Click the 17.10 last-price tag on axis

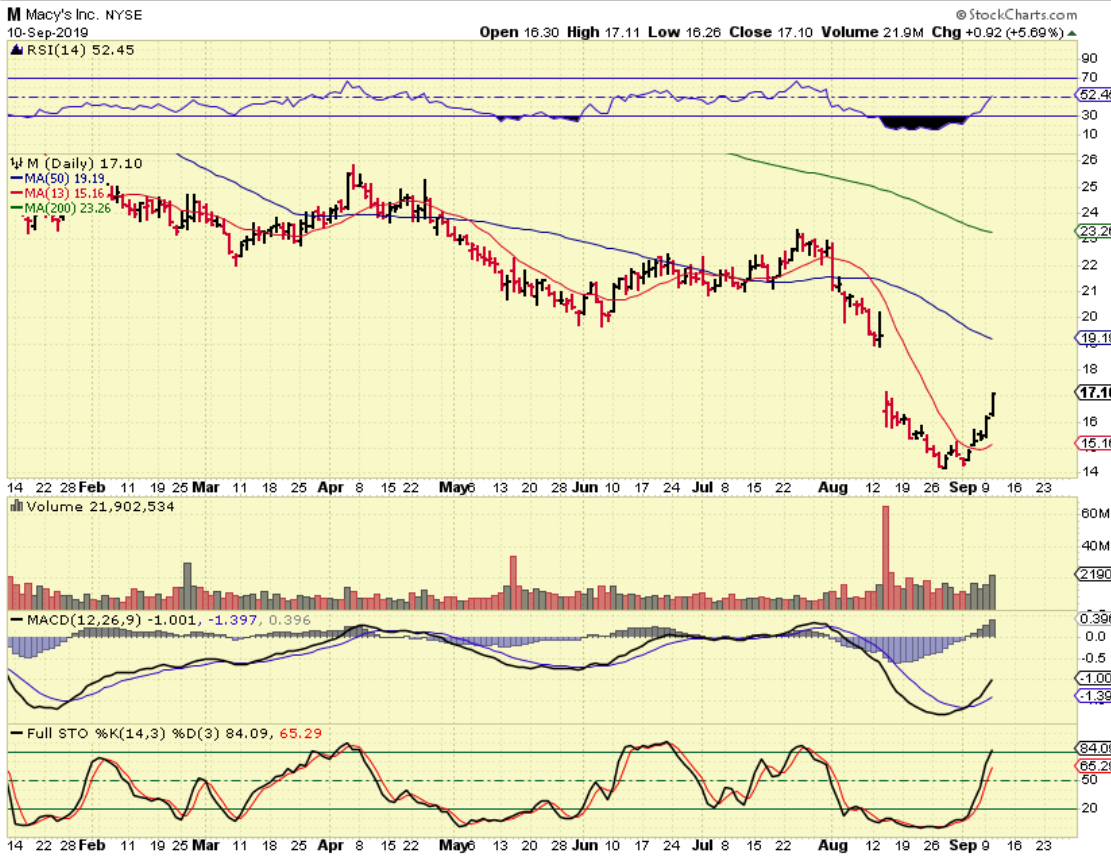point(1093,393)
